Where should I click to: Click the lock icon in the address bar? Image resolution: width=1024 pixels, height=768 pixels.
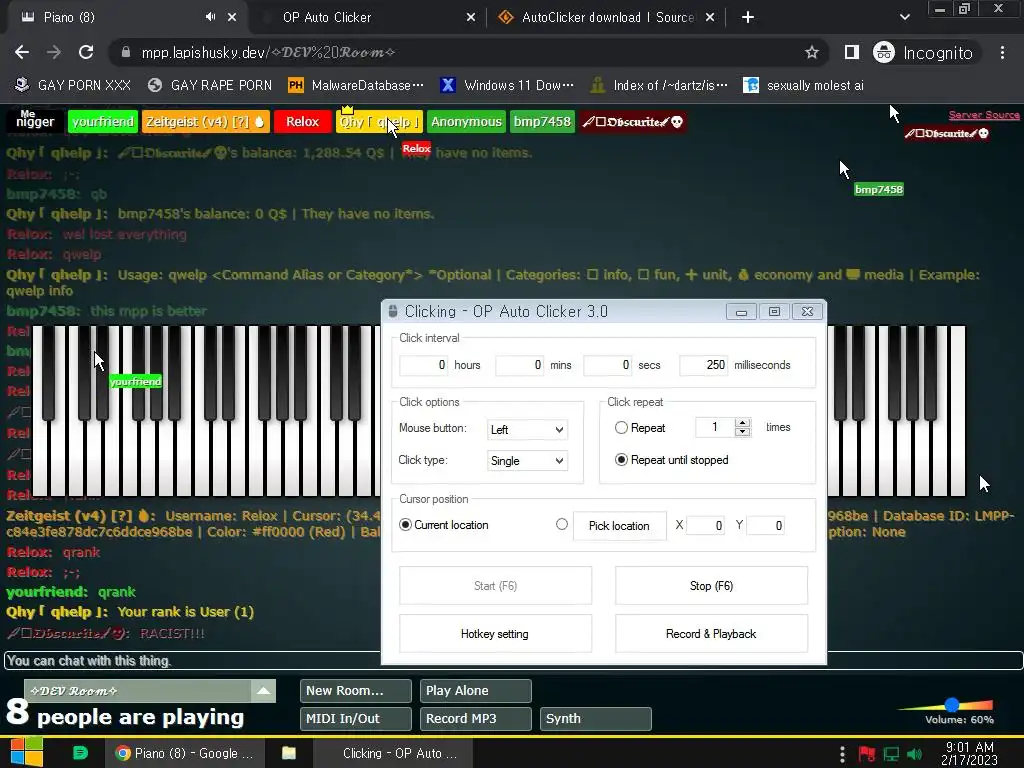pyautogui.click(x=126, y=52)
